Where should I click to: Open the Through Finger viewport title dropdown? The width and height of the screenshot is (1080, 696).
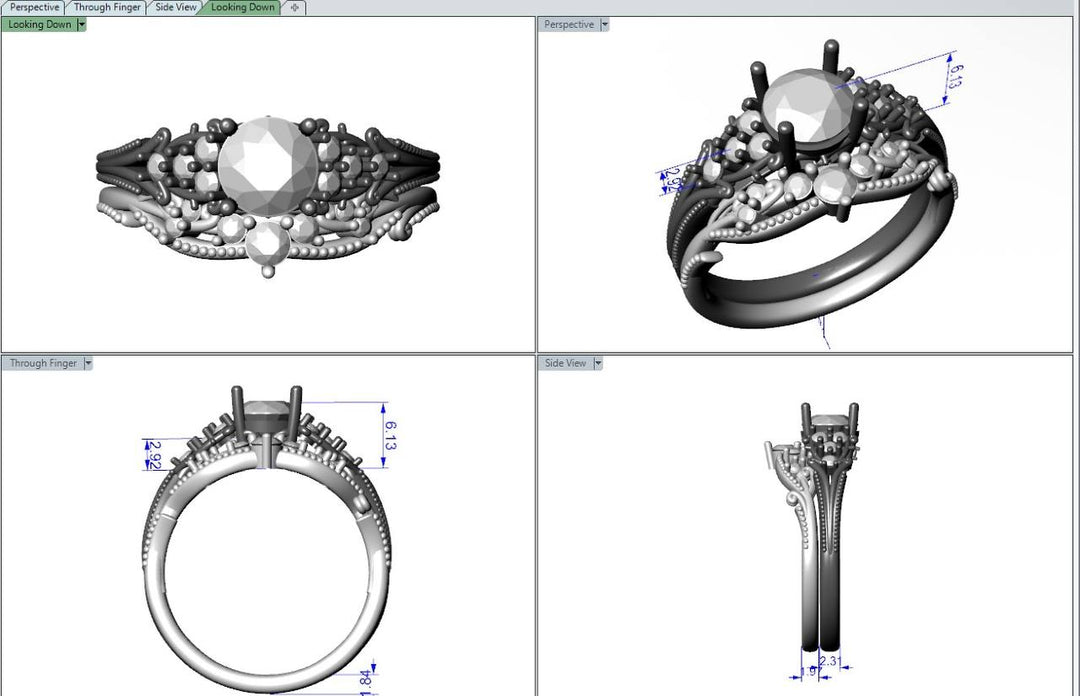[87, 363]
